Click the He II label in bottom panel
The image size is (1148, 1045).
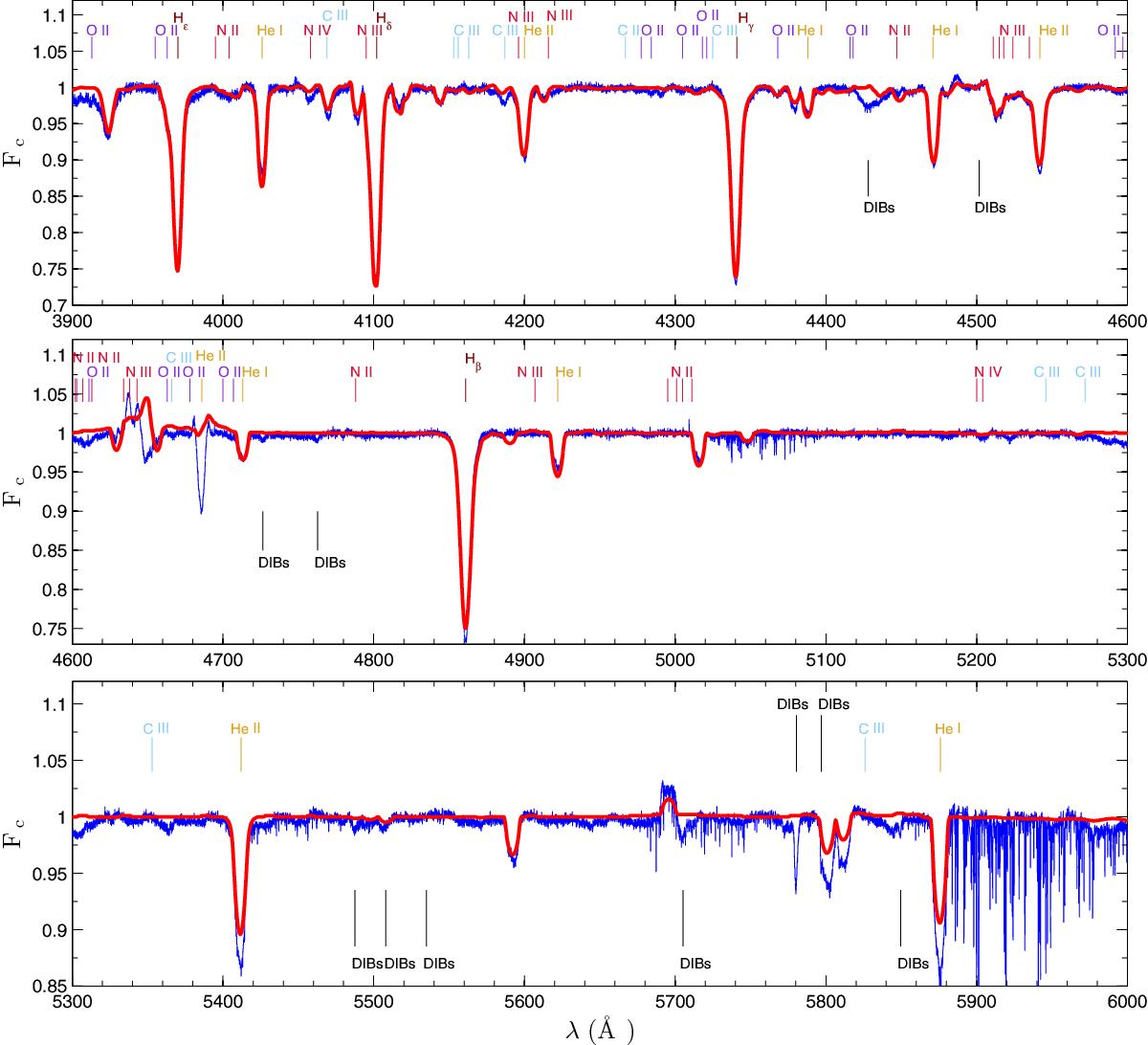point(246,728)
